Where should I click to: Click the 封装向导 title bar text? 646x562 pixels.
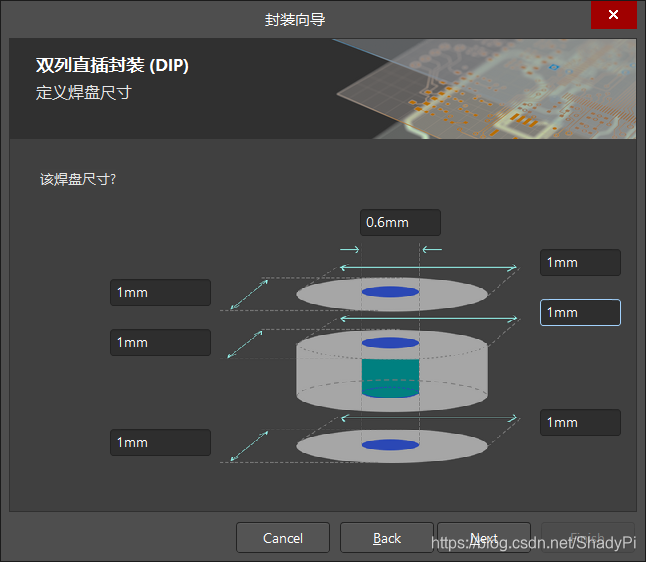tap(295, 19)
